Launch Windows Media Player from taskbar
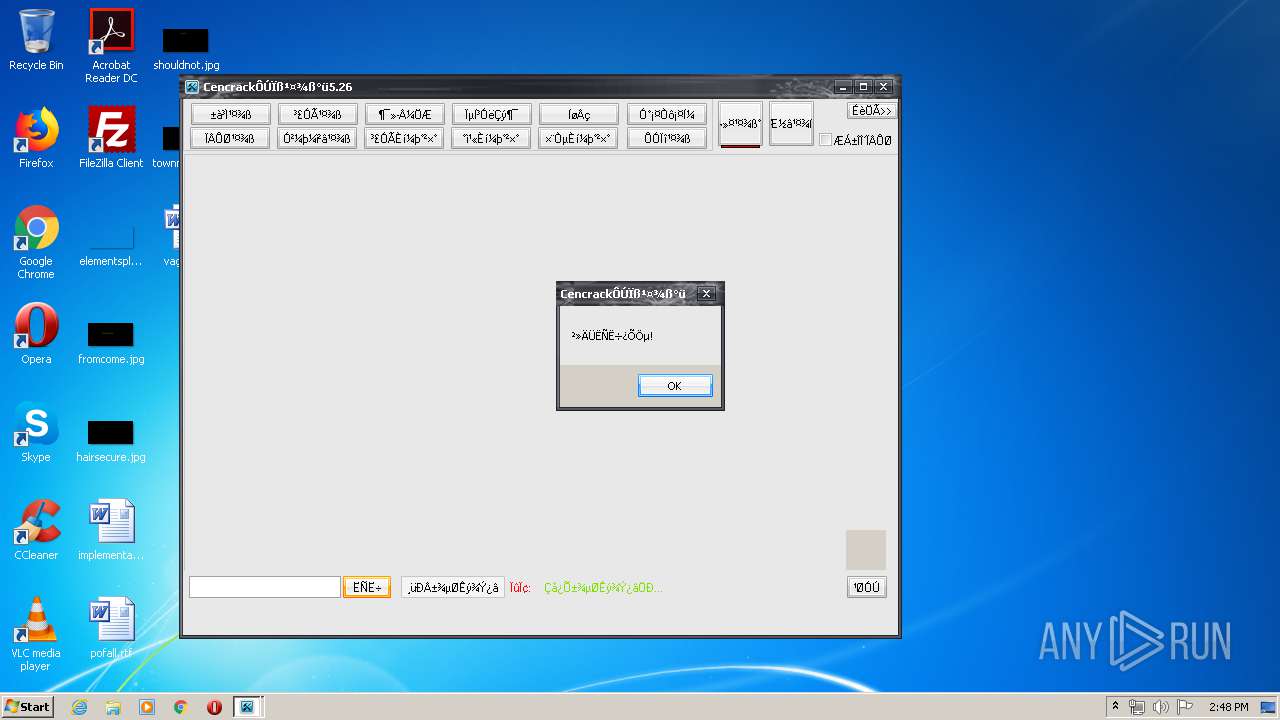This screenshot has width=1280, height=720. point(147,707)
